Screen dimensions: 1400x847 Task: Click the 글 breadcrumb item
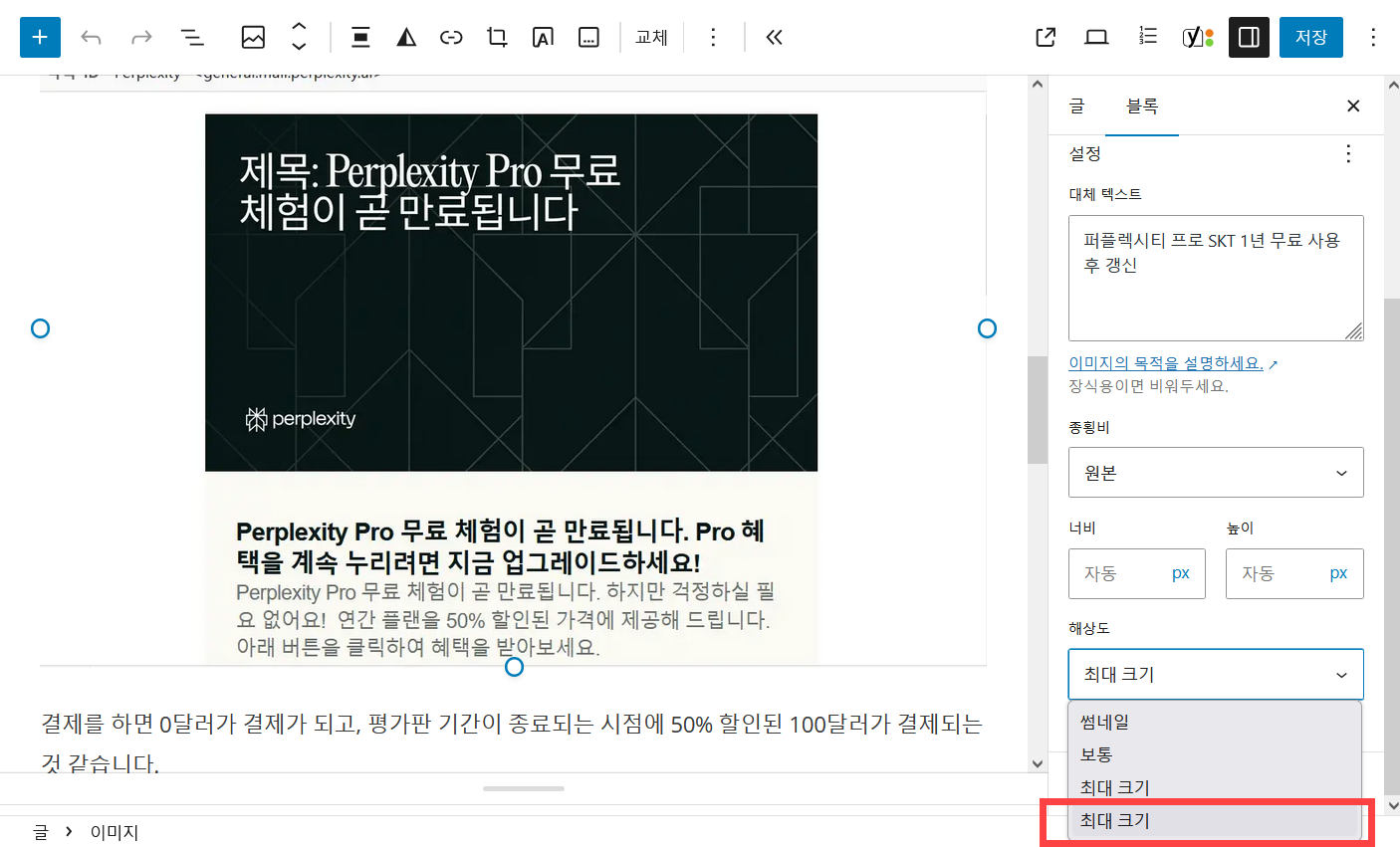41,832
